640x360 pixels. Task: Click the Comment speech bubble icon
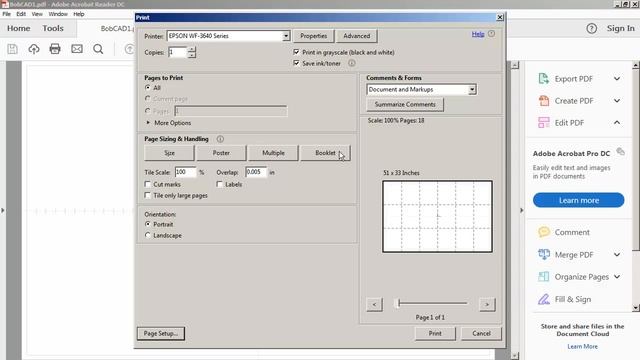543,232
